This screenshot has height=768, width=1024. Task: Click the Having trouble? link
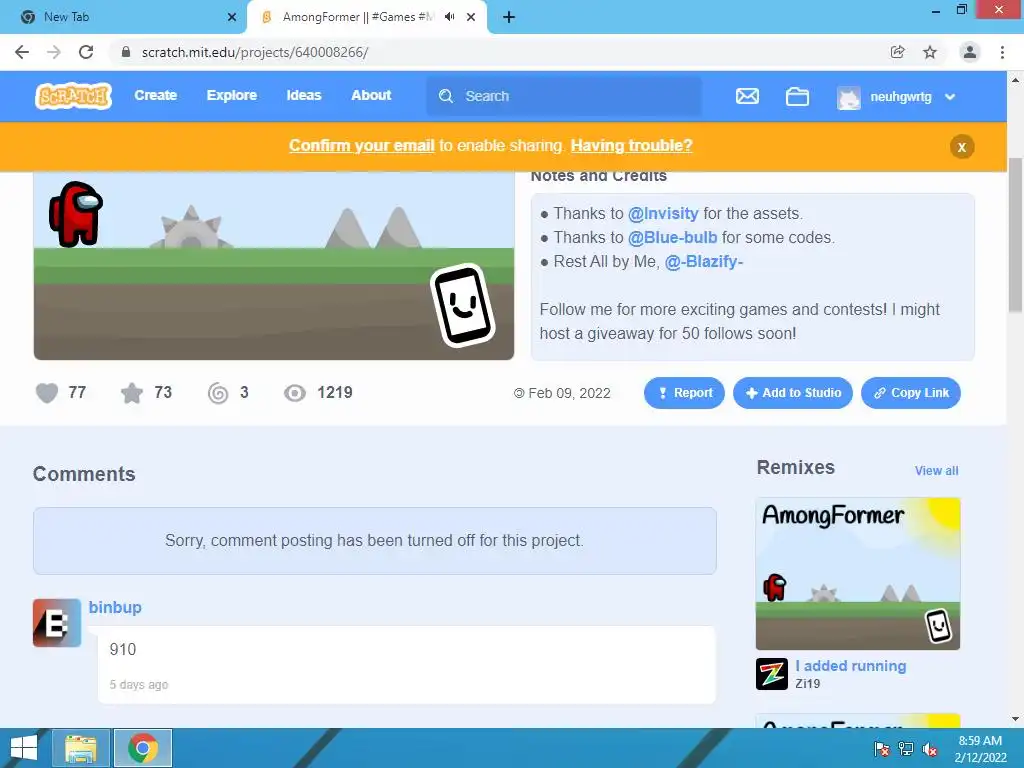632,146
